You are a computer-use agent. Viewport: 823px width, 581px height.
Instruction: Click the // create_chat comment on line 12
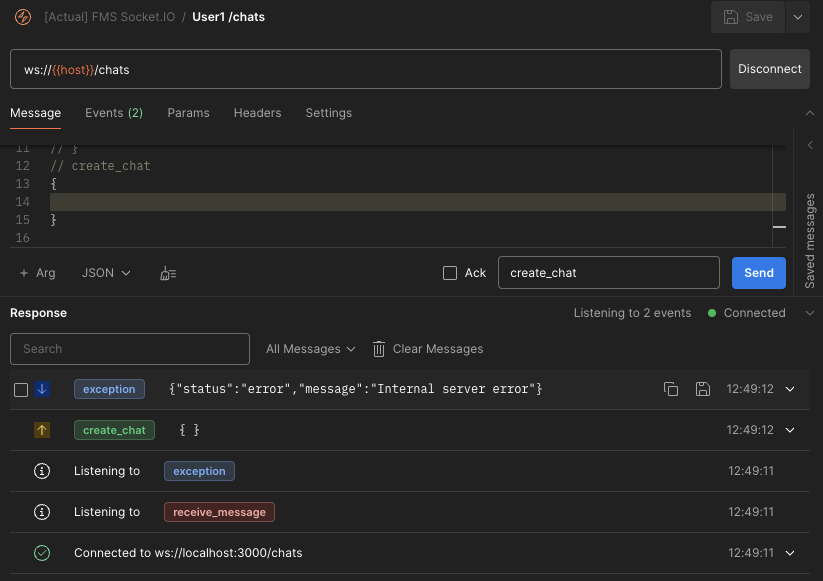(x=100, y=166)
